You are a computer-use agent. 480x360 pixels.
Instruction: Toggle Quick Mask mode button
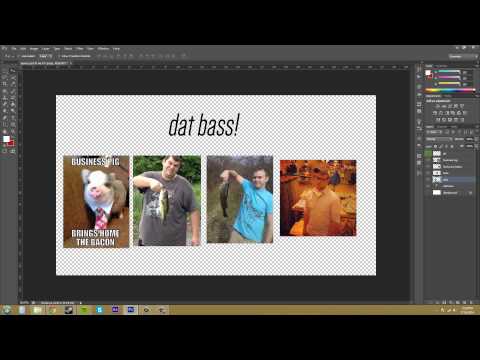pyautogui.click(x=4, y=151)
